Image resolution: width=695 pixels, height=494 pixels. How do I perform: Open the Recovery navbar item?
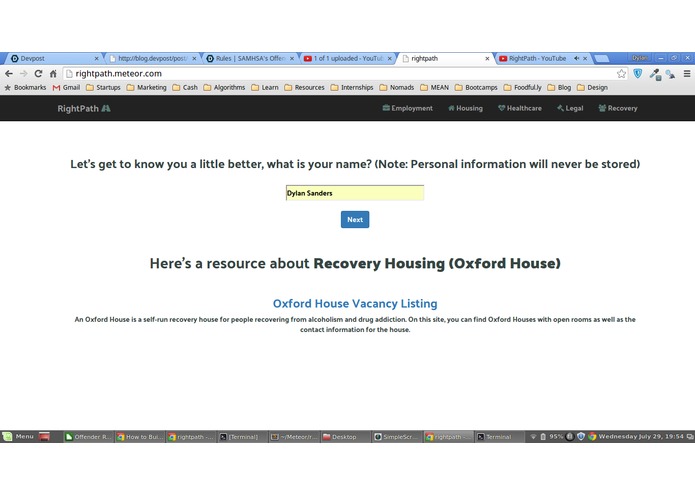618,108
